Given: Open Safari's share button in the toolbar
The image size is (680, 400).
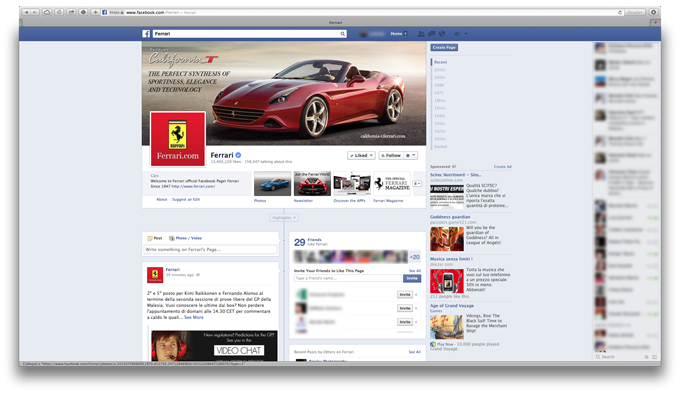Looking at the screenshot, I should pos(71,12).
